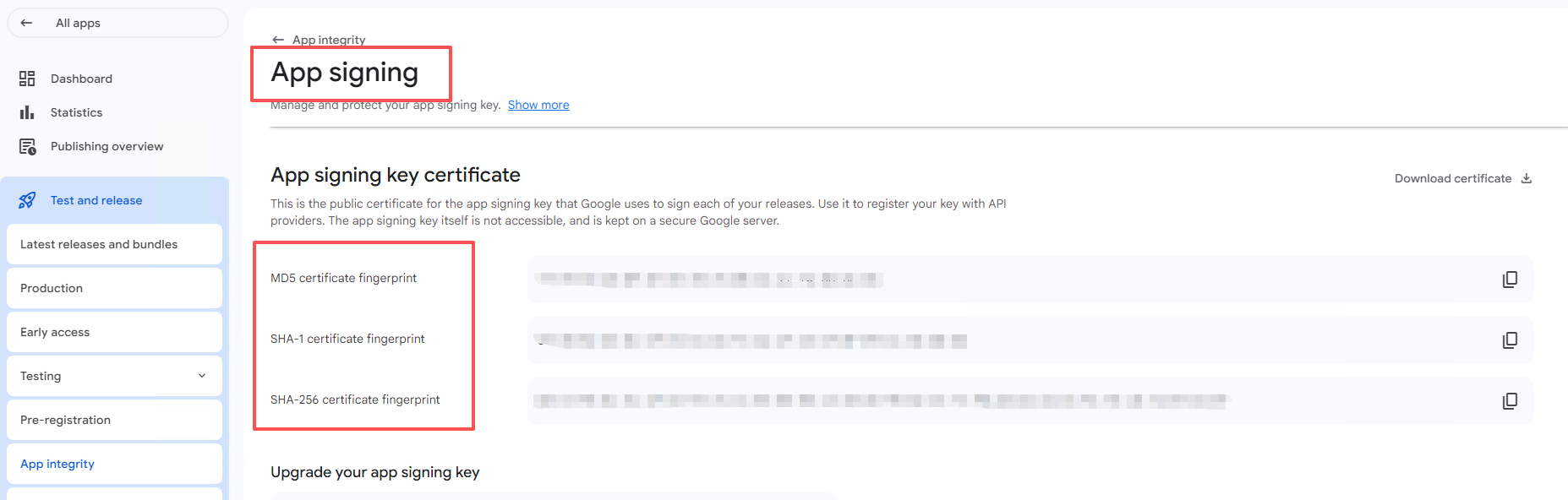Click the Dashboard grid icon
1568x500 pixels.
27,79
